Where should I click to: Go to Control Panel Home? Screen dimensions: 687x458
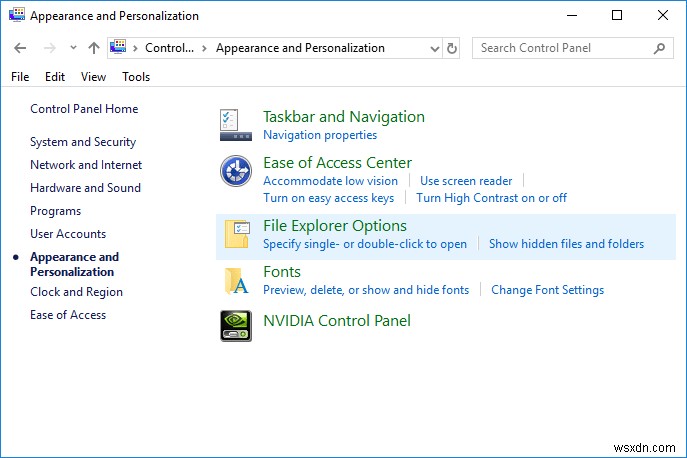click(x=84, y=109)
